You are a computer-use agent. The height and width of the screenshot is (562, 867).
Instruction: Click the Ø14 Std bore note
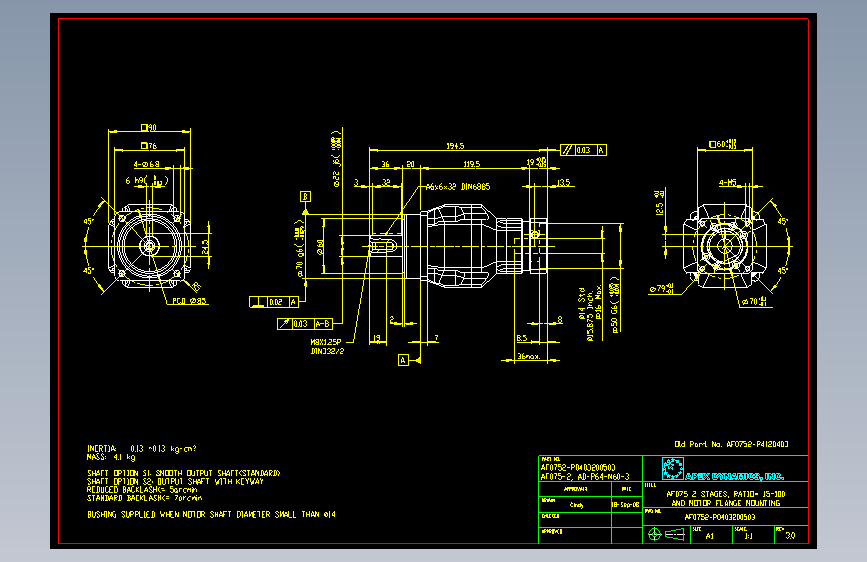[582, 304]
